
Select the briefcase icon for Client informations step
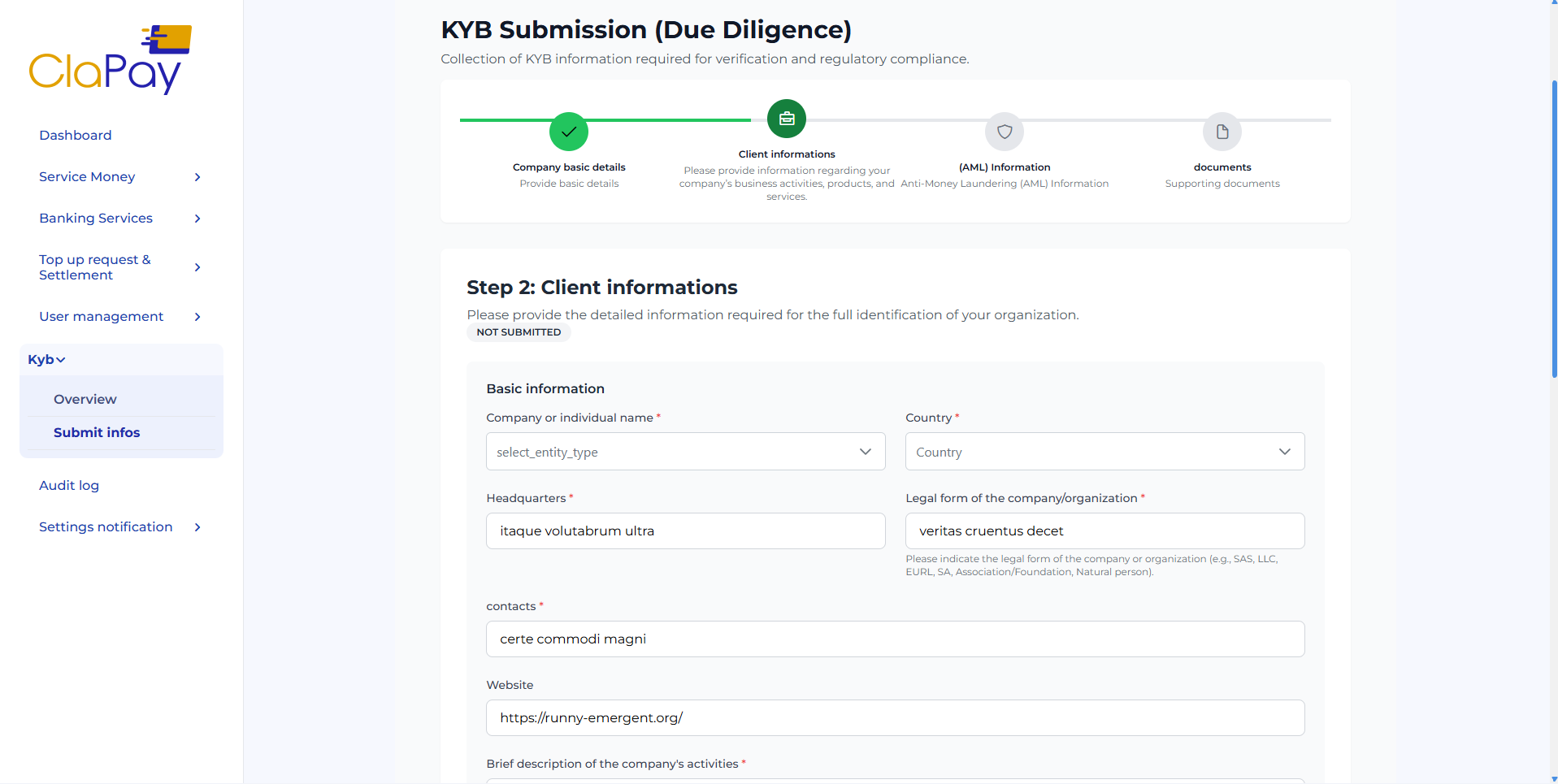[x=786, y=118]
